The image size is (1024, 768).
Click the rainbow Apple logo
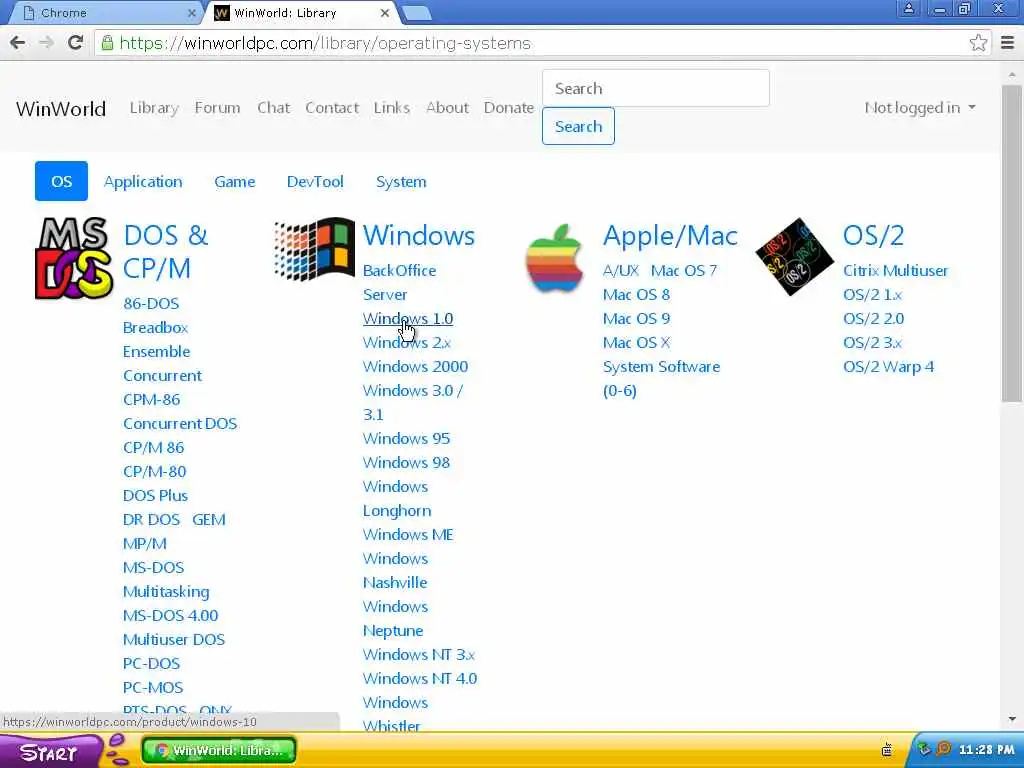tap(554, 257)
